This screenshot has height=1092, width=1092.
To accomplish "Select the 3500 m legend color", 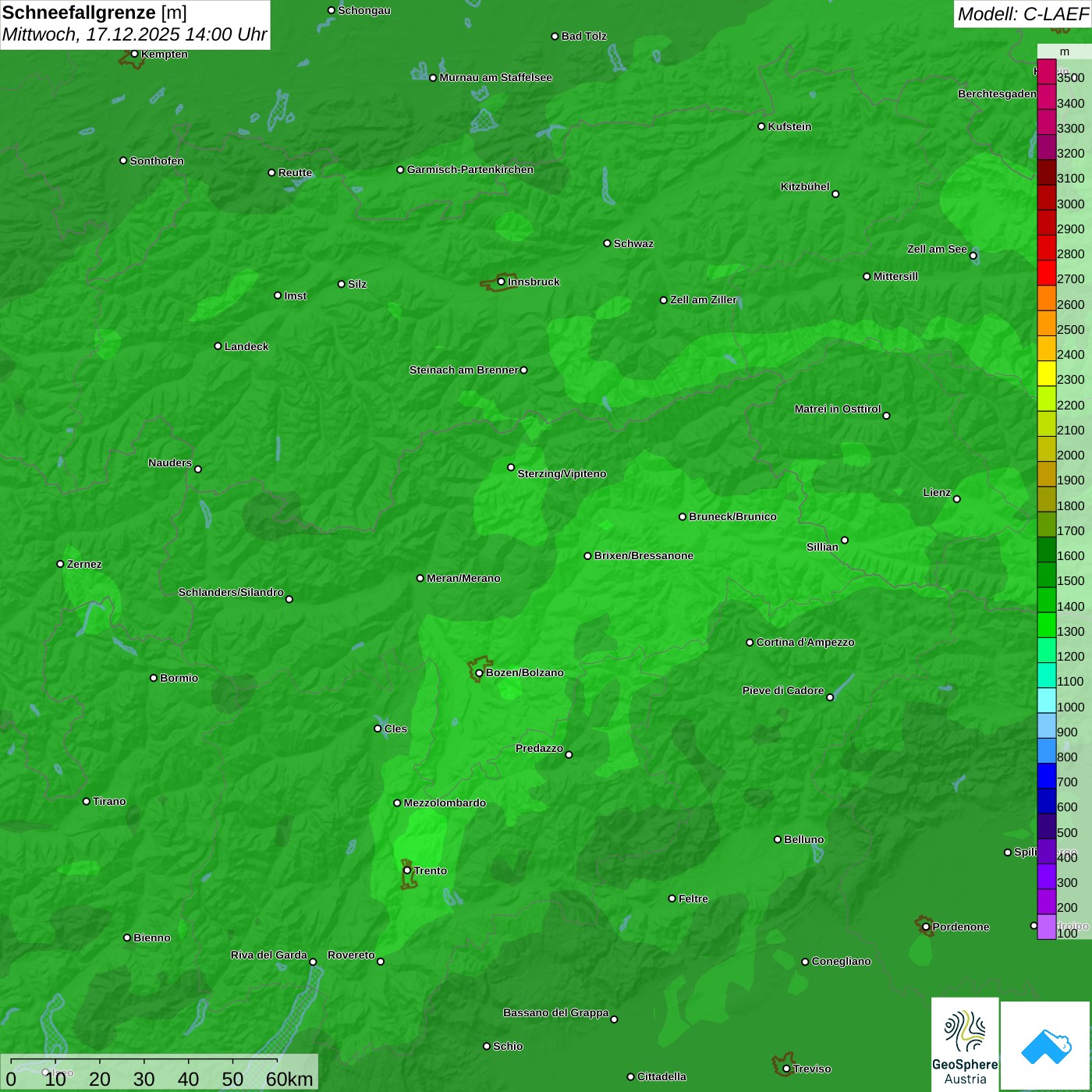I will (x=1046, y=72).
